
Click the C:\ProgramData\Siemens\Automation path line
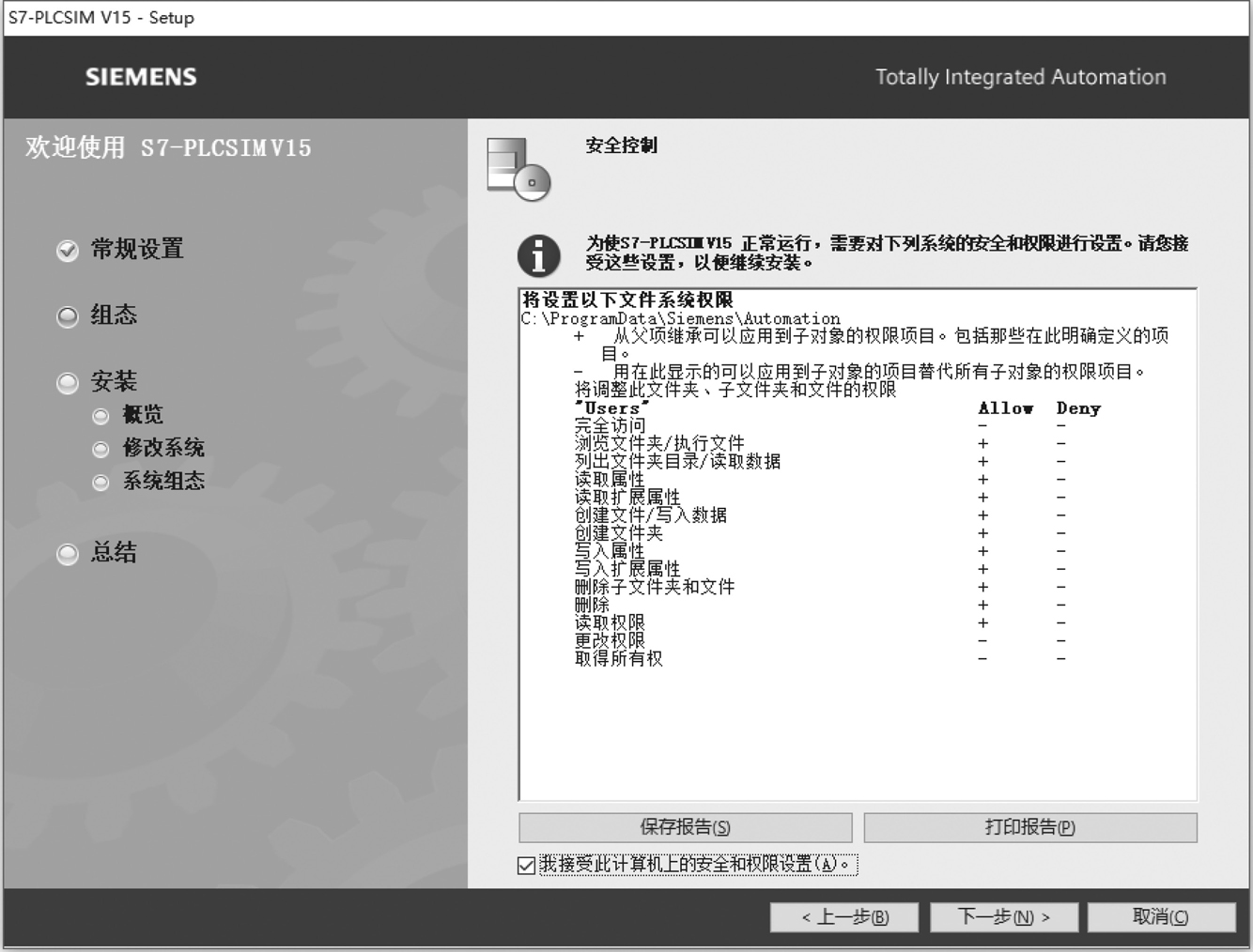pyautogui.click(x=681, y=318)
